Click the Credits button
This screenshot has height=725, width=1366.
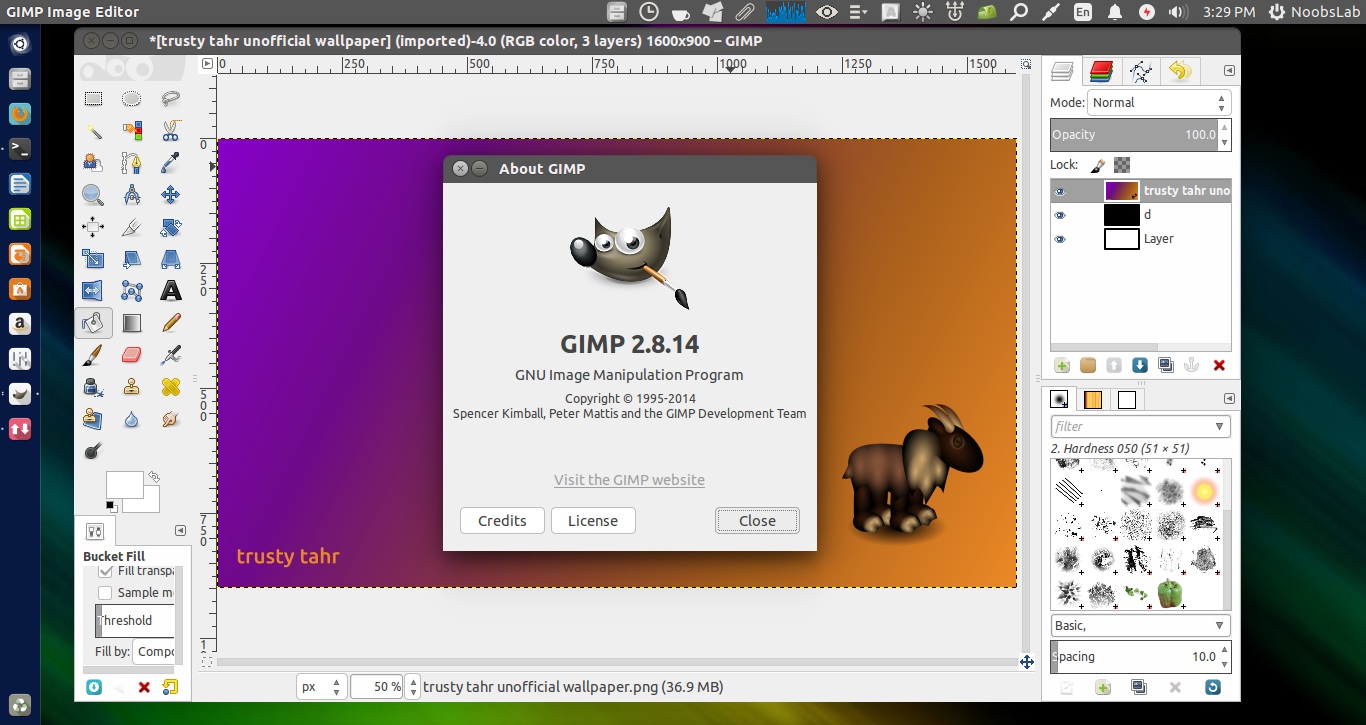point(501,520)
